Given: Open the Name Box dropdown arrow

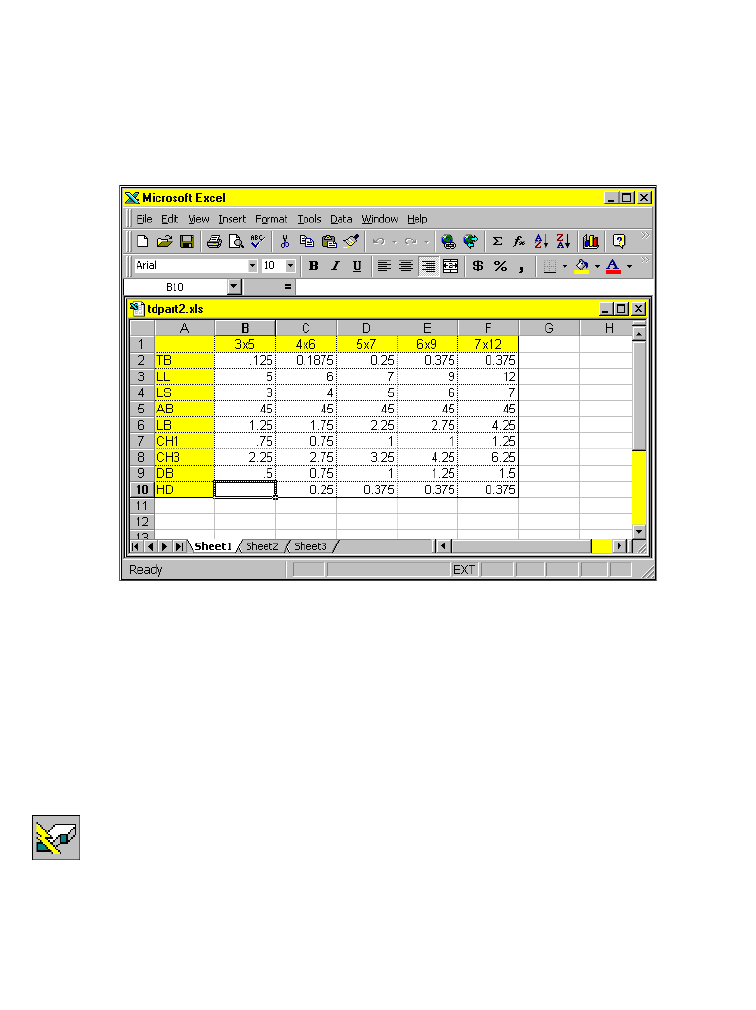Looking at the screenshot, I should [234, 287].
